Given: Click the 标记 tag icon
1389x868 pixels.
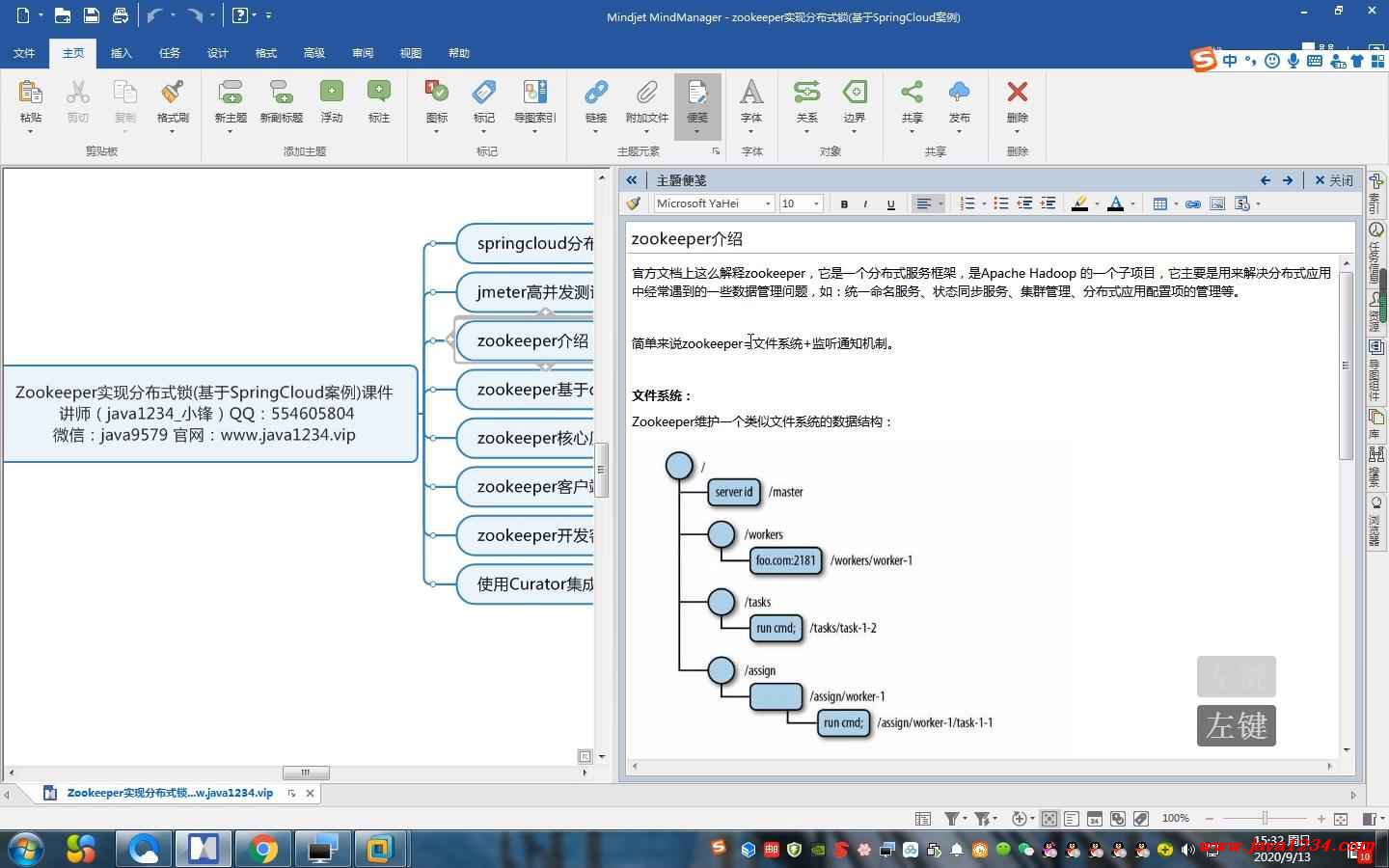Looking at the screenshot, I should click(484, 92).
